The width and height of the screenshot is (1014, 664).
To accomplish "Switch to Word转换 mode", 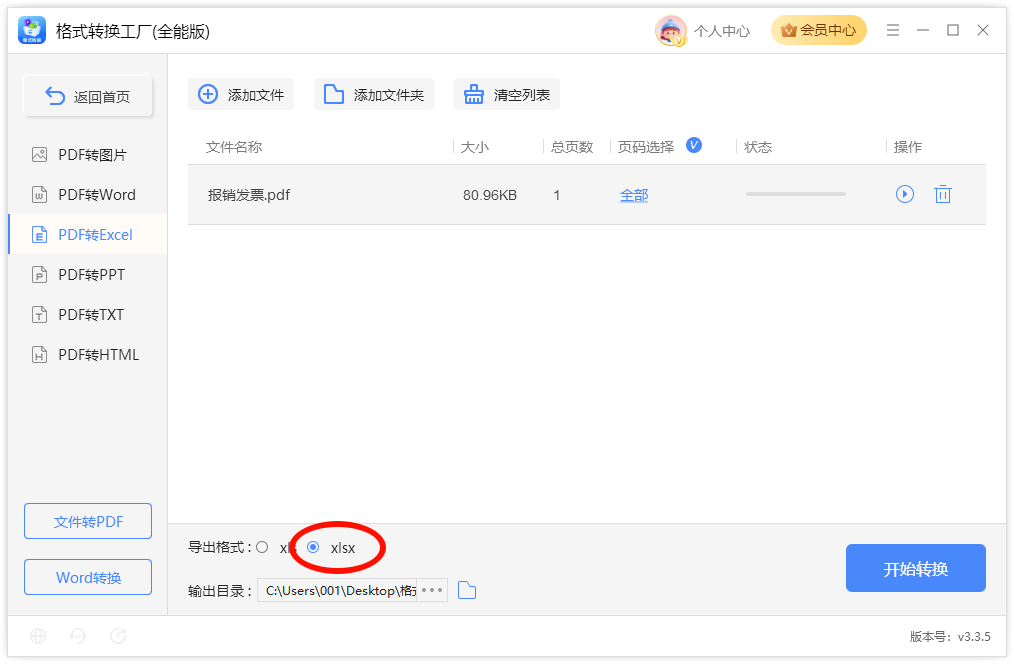I will click(x=88, y=577).
